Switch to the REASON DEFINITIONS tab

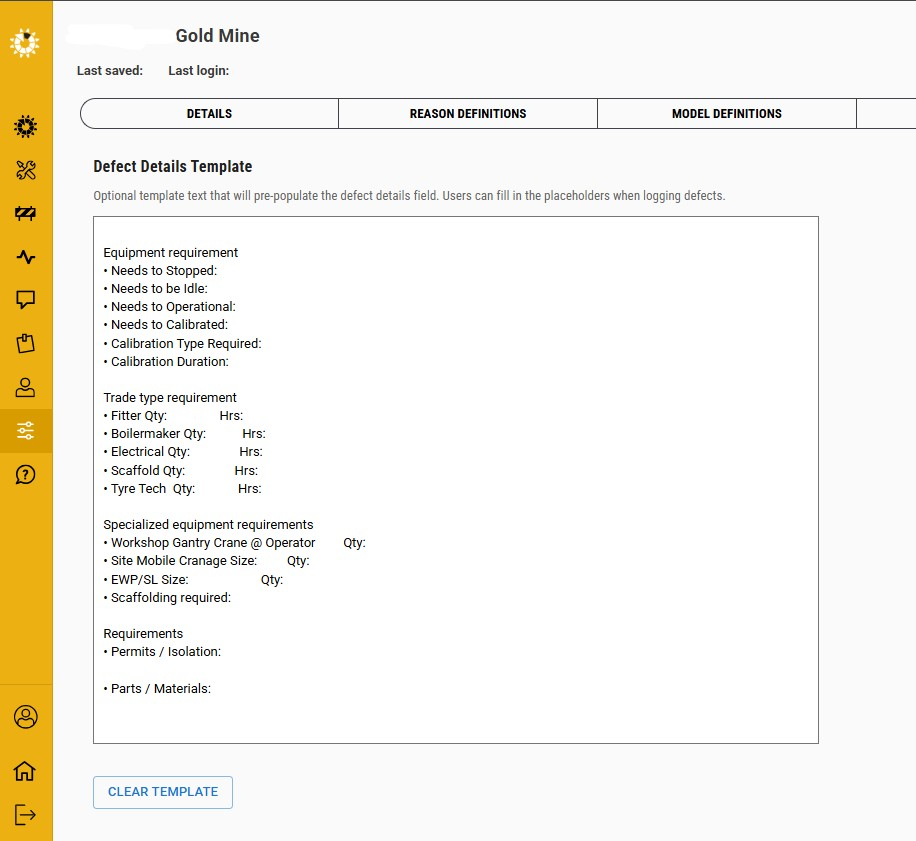click(x=468, y=113)
